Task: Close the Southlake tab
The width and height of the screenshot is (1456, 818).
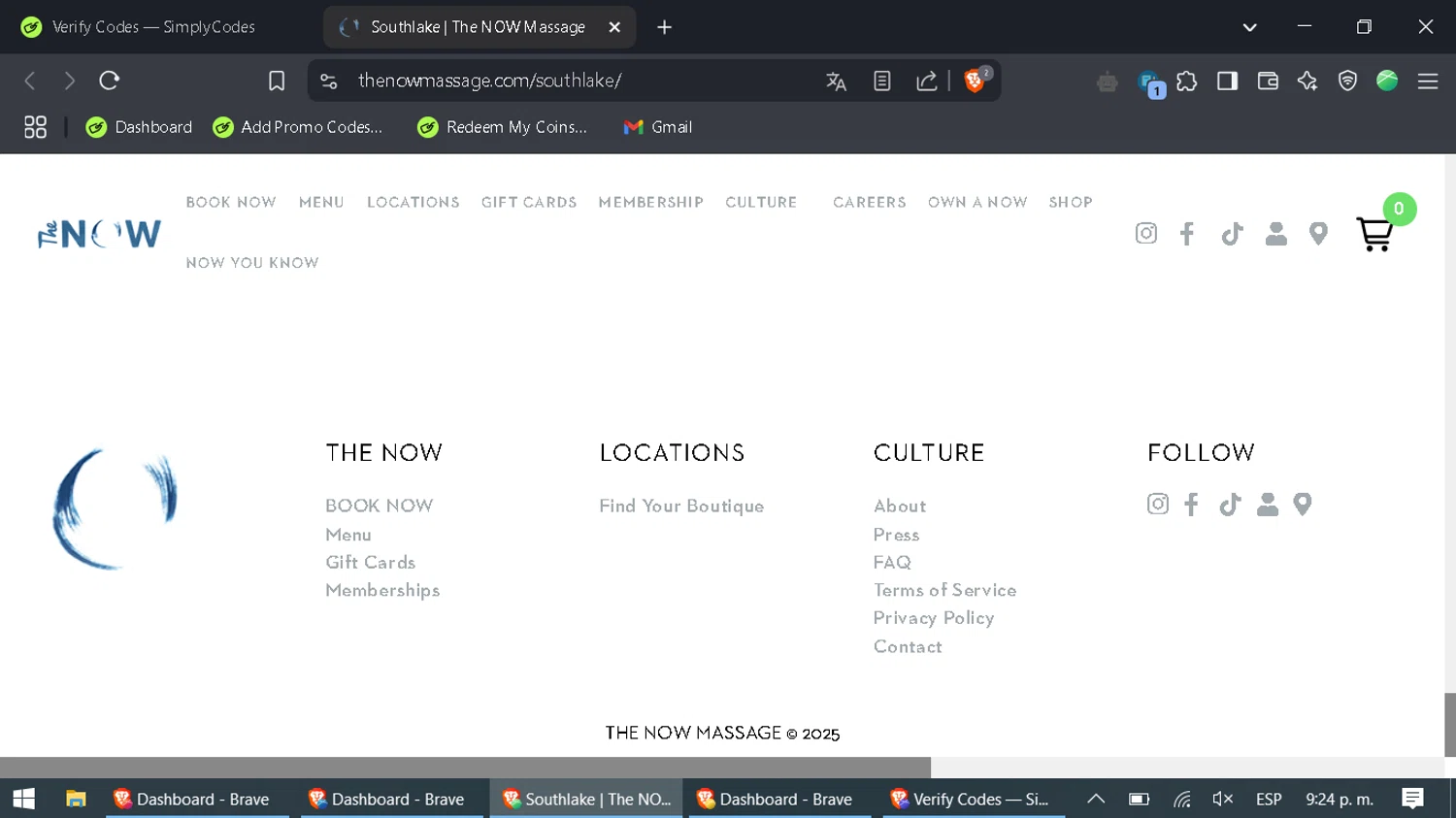Action: (614, 27)
